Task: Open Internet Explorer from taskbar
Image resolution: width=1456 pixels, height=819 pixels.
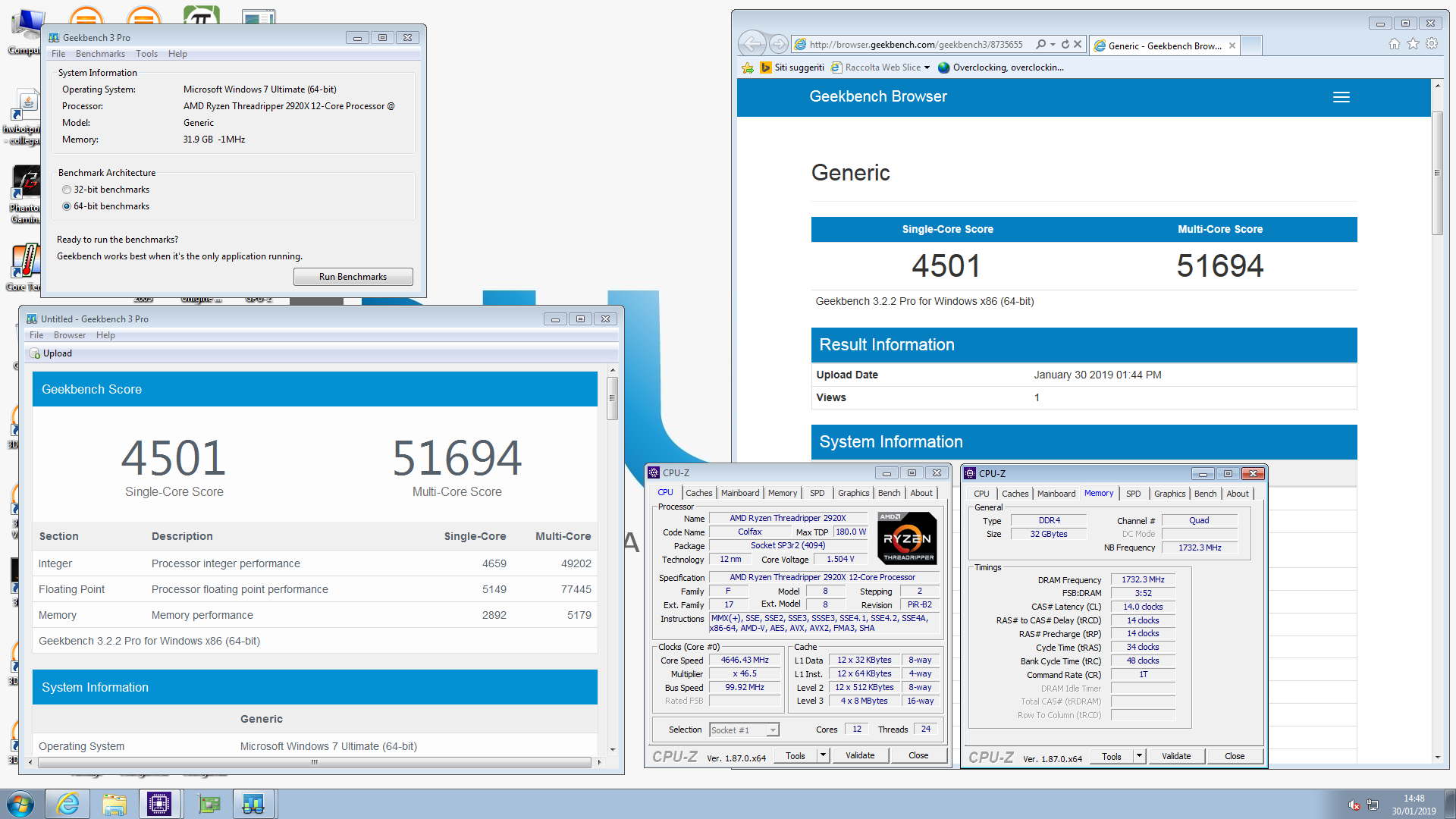Action: click(68, 804)
